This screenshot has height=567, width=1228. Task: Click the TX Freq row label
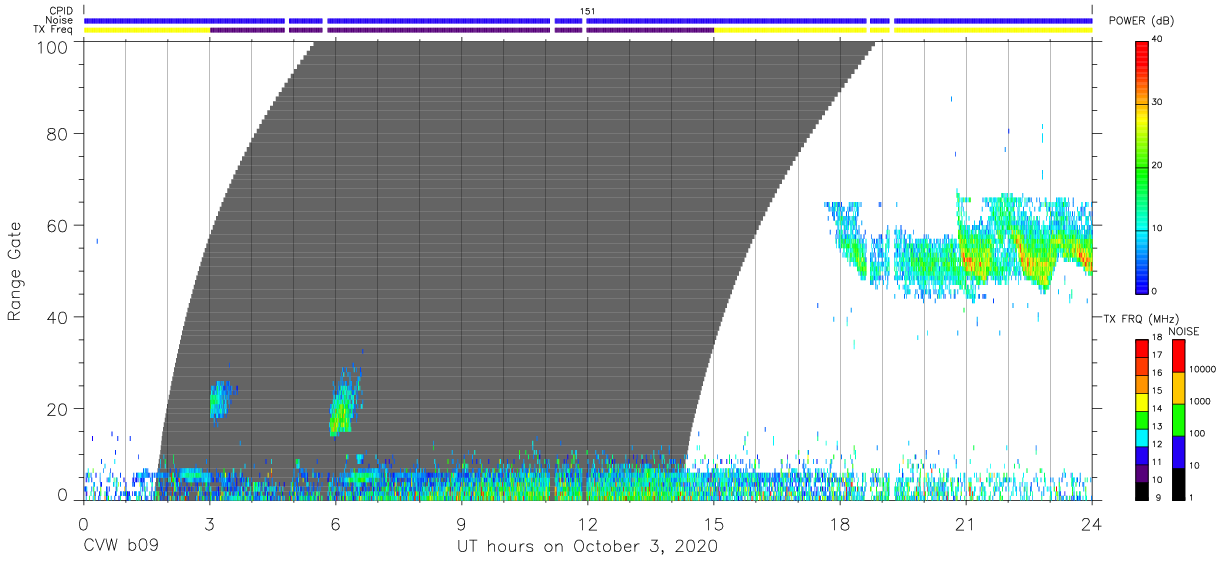point(54,30)
